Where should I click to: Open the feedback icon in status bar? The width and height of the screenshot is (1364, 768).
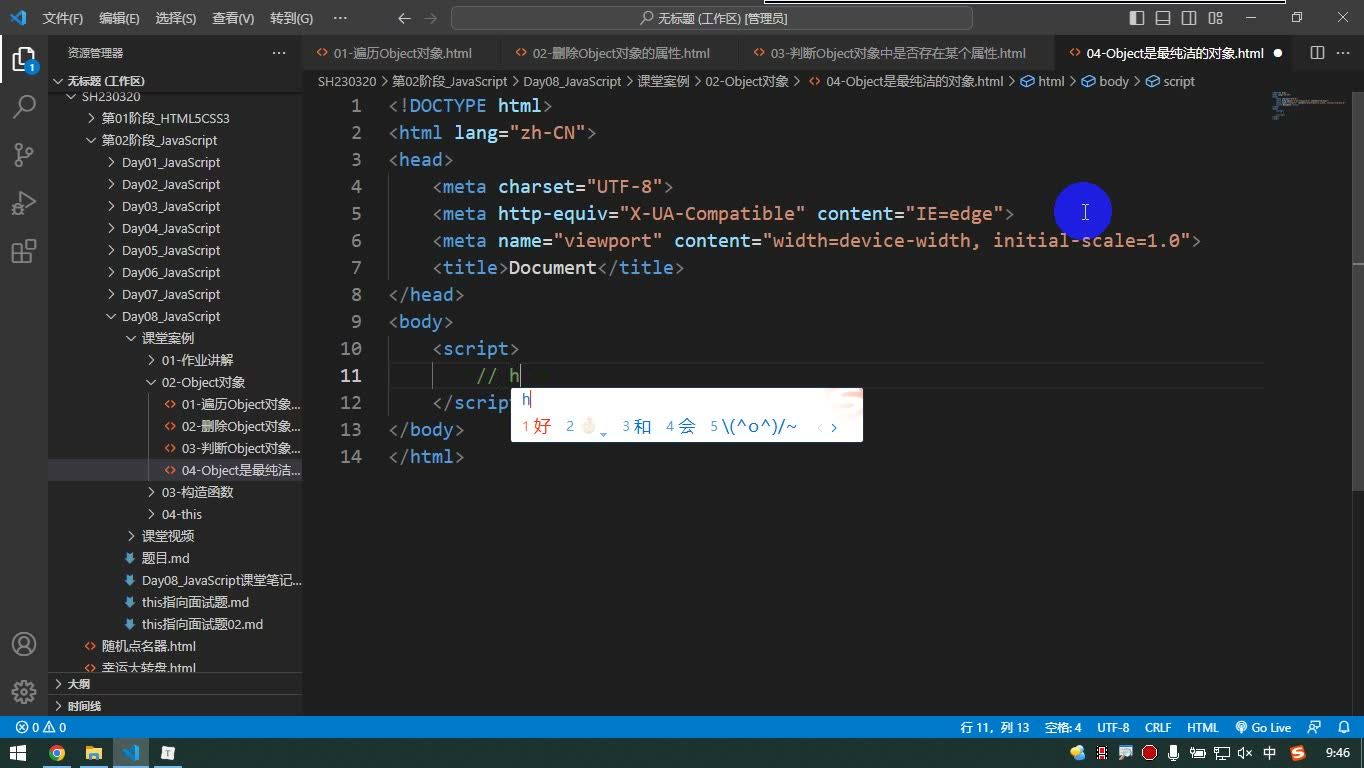click(x=1315, y=728)
